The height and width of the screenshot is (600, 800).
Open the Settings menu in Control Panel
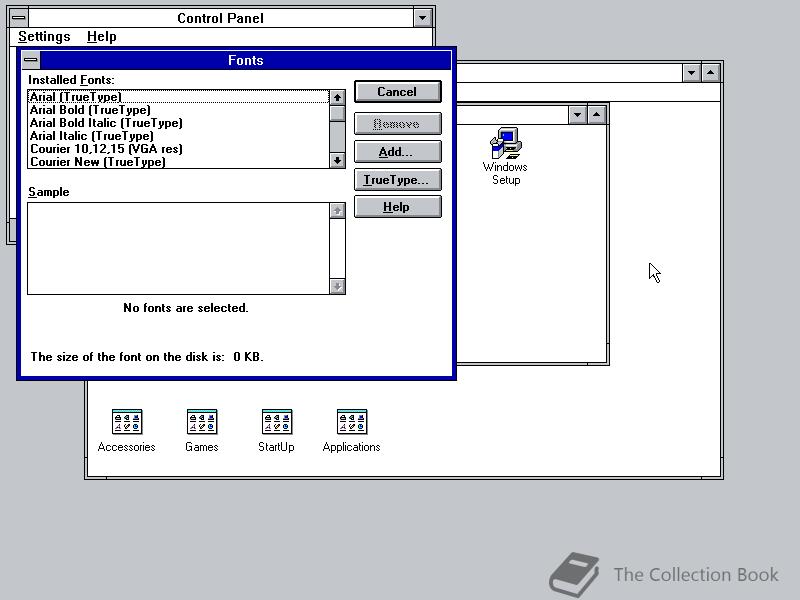(44, 37)
